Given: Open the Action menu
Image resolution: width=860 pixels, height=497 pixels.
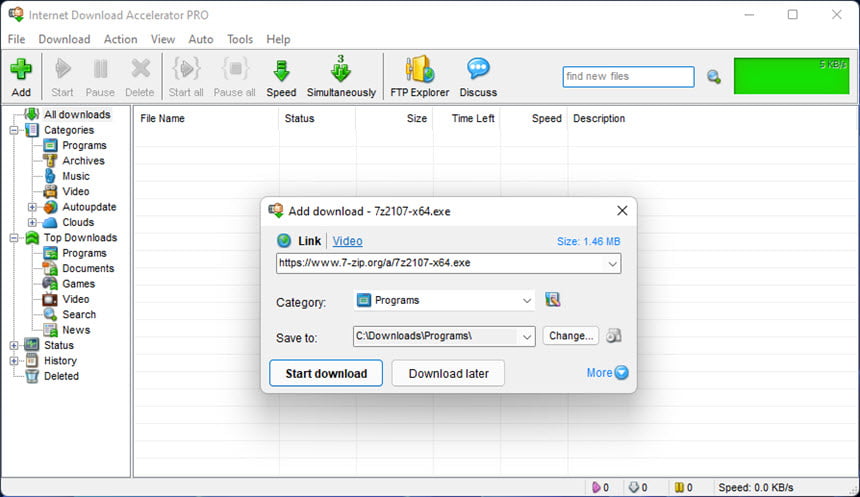Looking at the screenshot, I should 121,39.
